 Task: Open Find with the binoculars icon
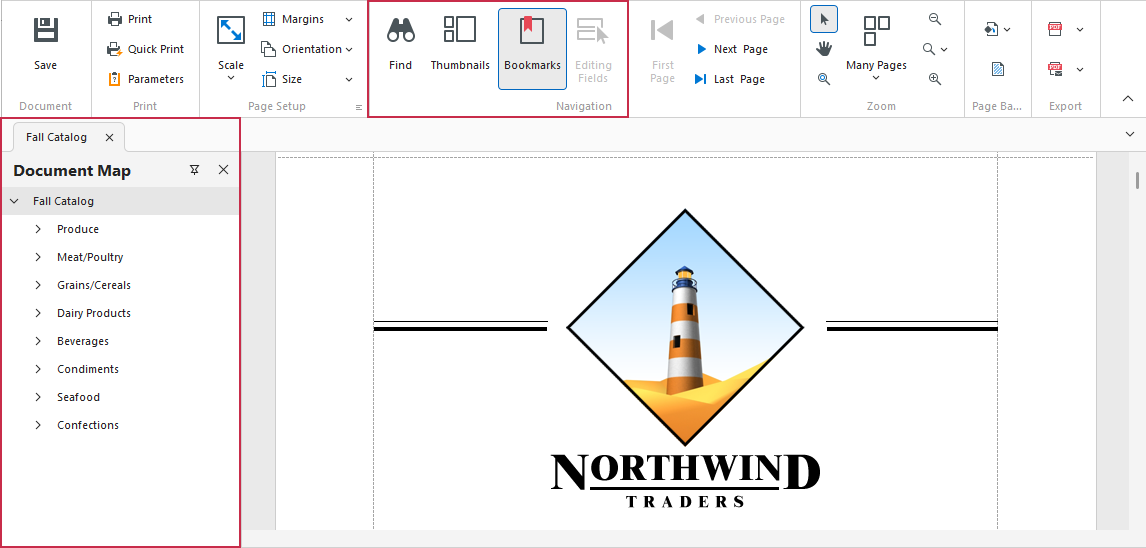pos(401,45)
